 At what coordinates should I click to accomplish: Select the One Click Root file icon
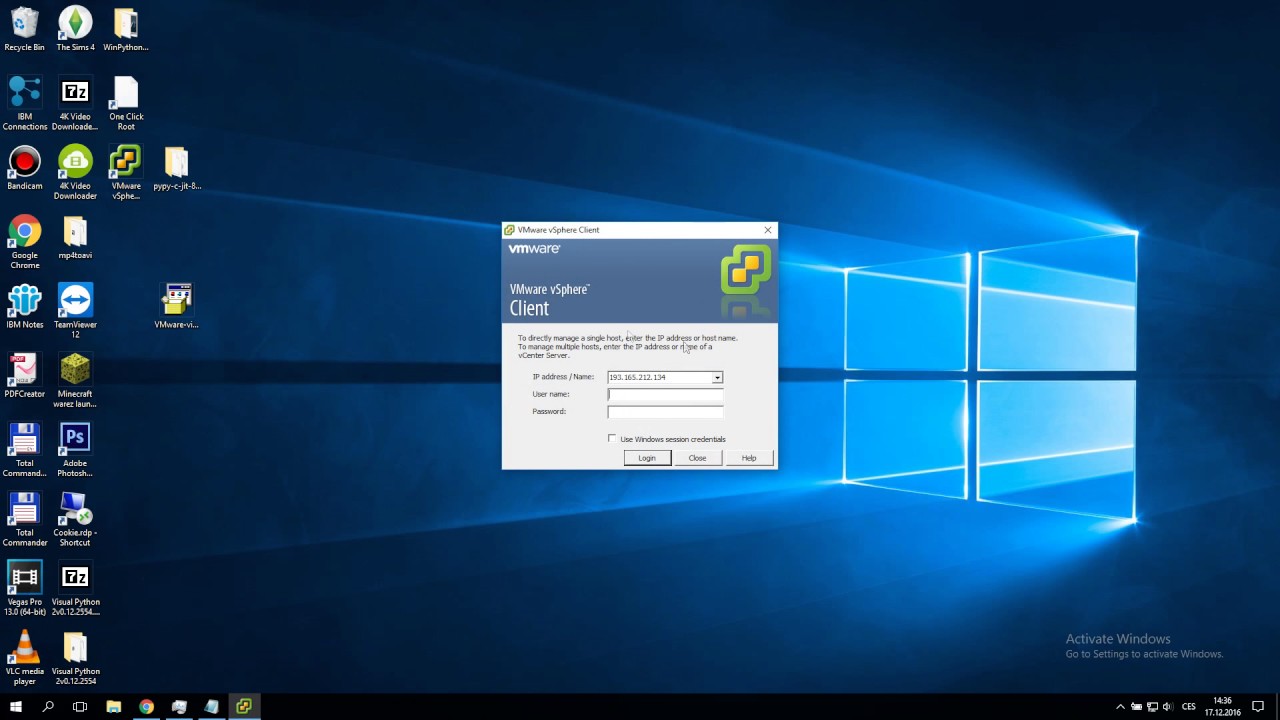126,103
